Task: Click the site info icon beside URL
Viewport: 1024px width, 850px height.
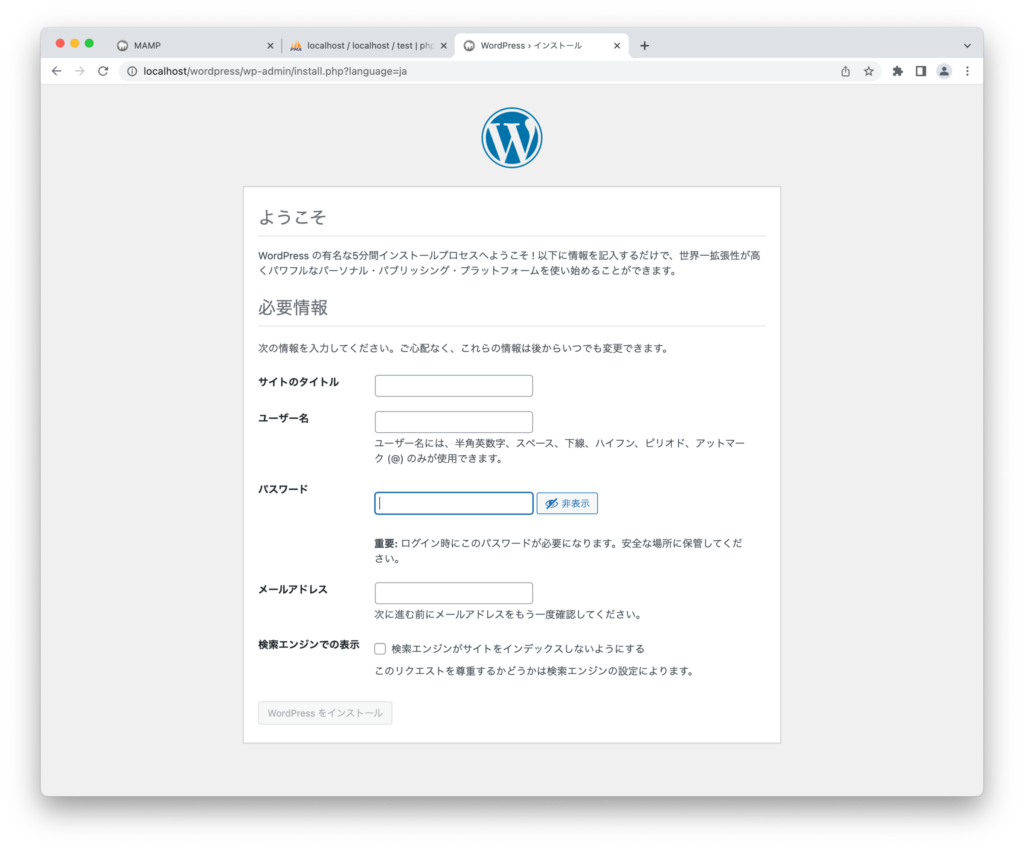Action: (x=131, y=71)
